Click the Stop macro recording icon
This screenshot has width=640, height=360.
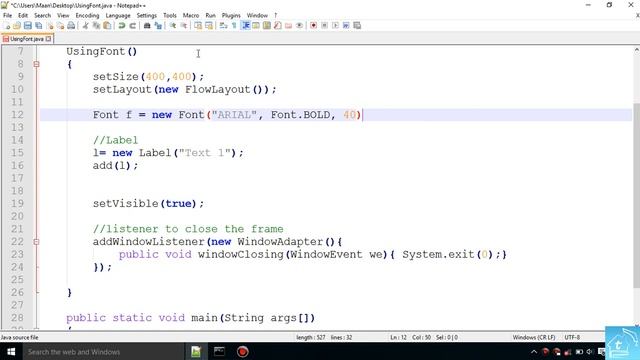[x=324, y=25]
